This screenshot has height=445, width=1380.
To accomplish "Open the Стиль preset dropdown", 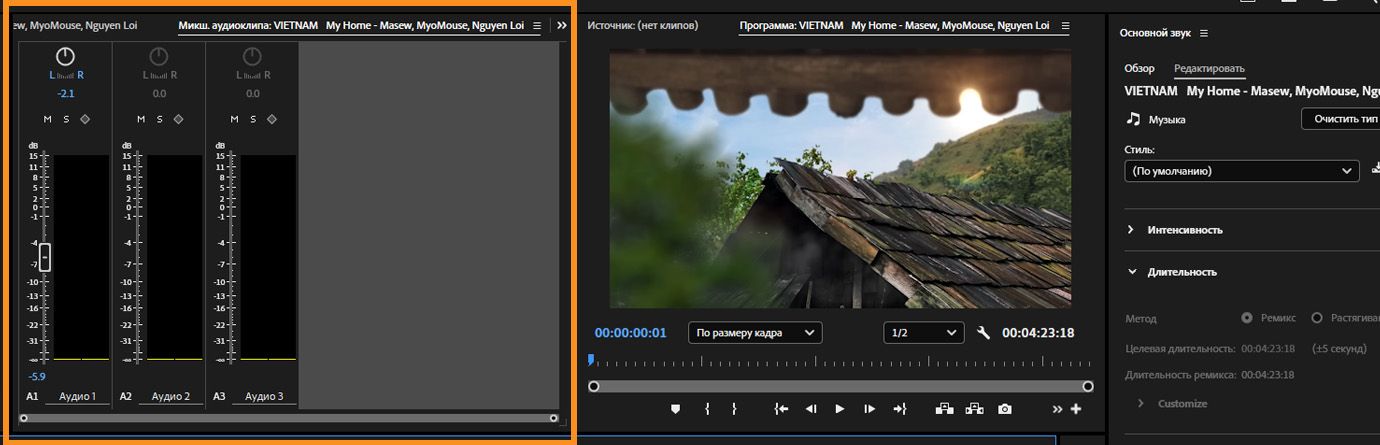I will pyautogui.click(x=1242, y=171).
